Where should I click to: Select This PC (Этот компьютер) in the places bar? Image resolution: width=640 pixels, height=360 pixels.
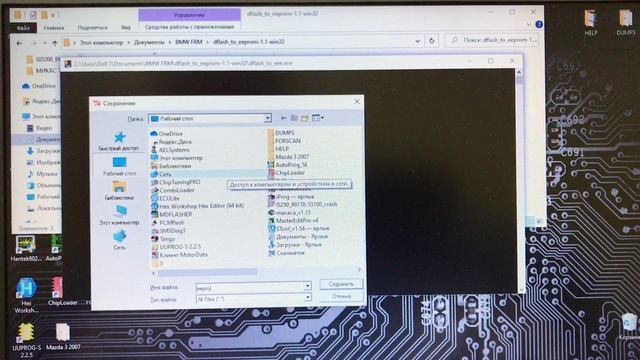[x=119, y=215]
